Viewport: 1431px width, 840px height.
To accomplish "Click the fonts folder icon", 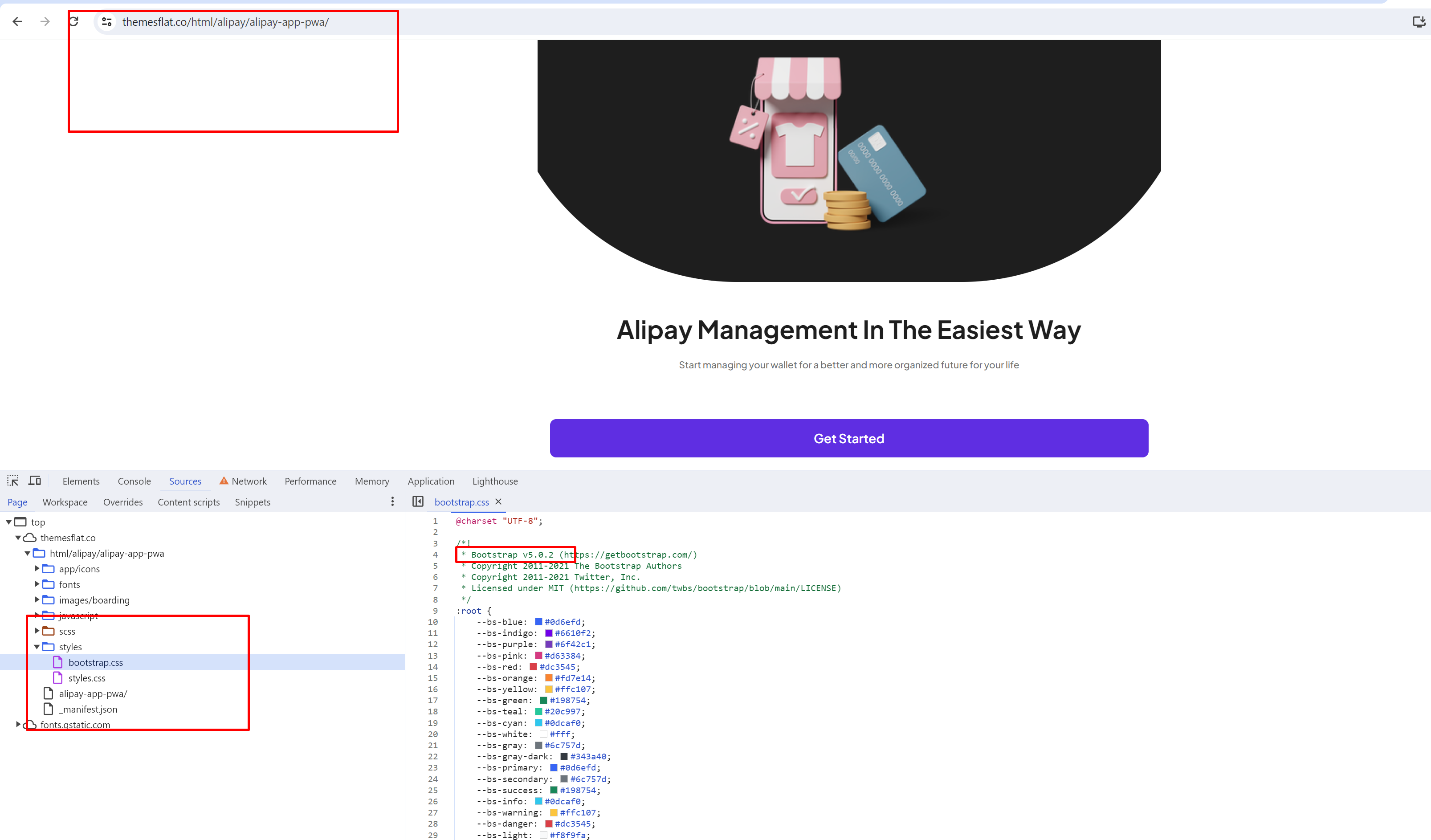I will point(49,584).
